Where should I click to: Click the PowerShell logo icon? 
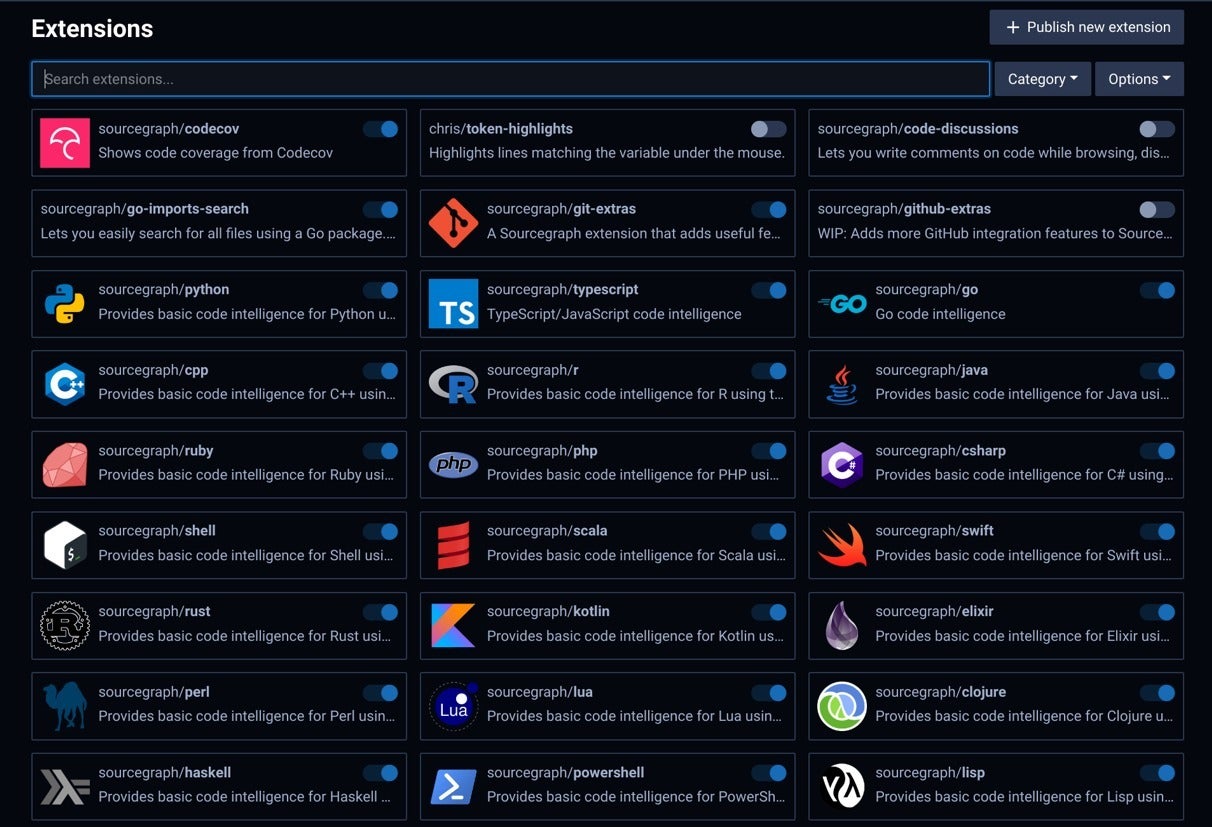point(453,787)
